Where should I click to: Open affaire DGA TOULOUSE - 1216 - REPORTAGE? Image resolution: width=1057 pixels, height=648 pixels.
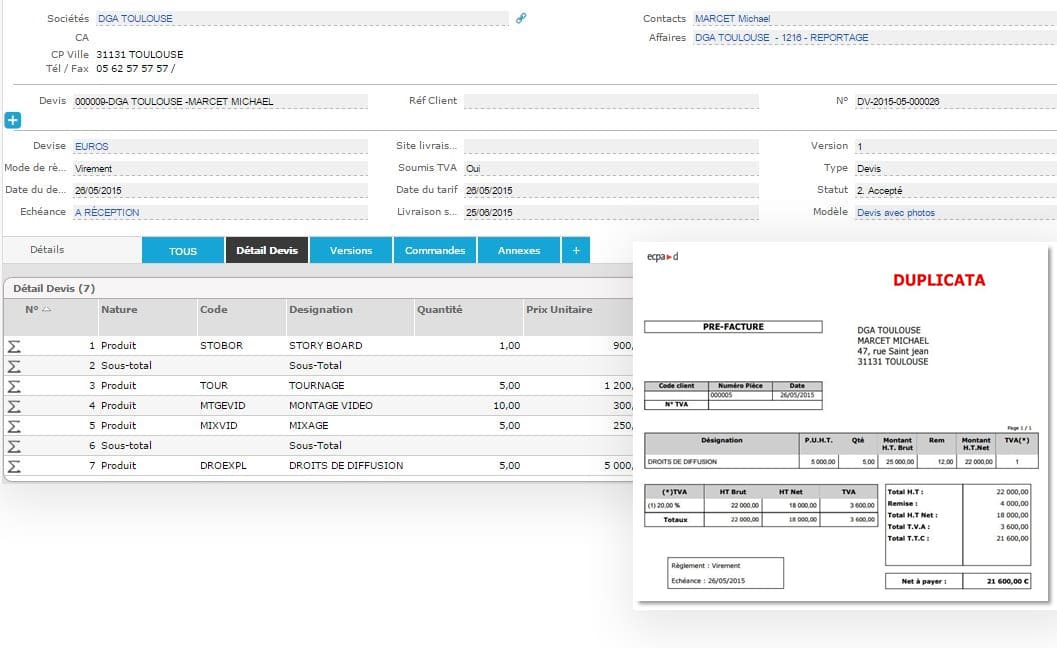pos(782,37)
